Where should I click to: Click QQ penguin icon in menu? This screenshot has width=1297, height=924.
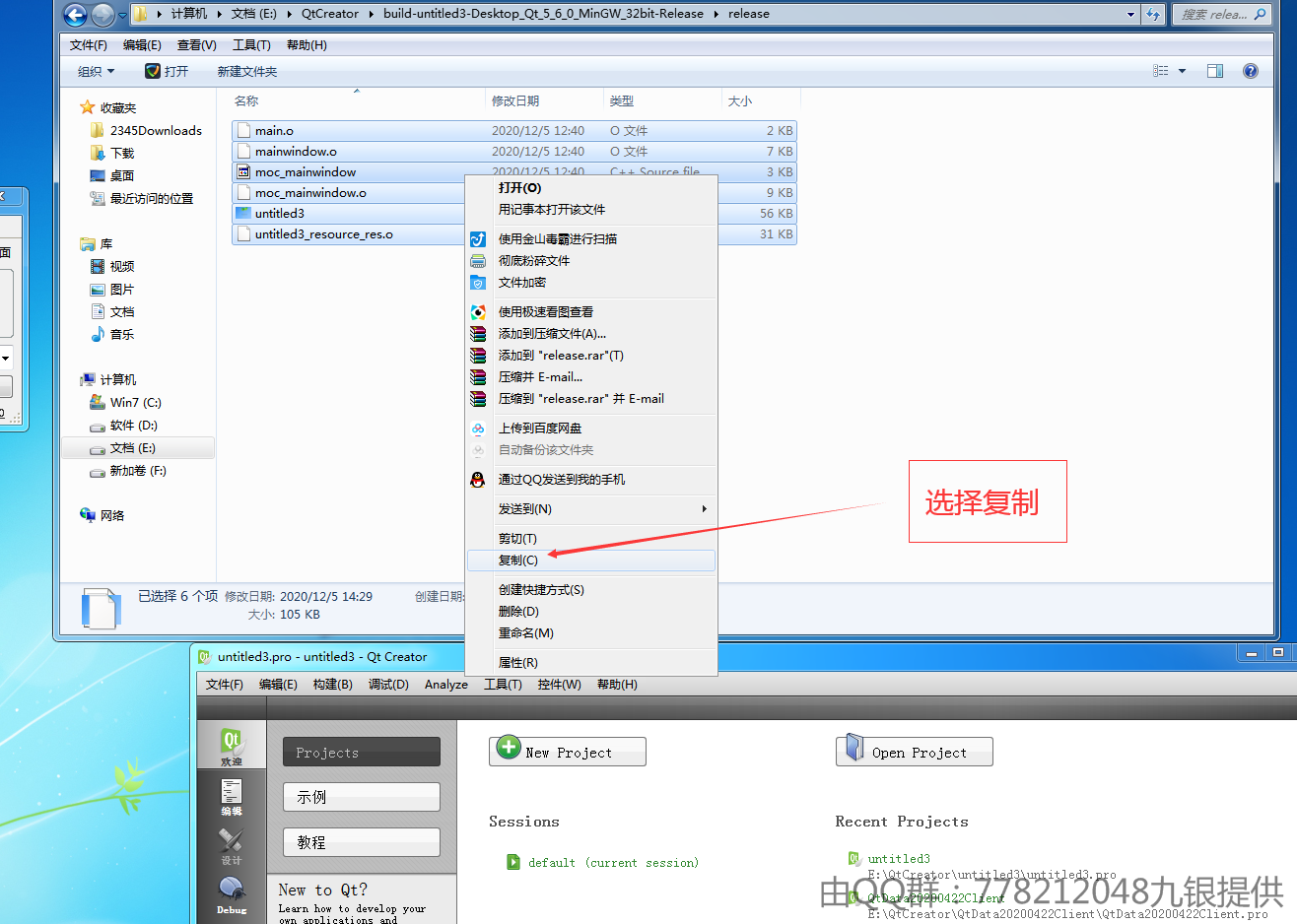coord(478,480)
